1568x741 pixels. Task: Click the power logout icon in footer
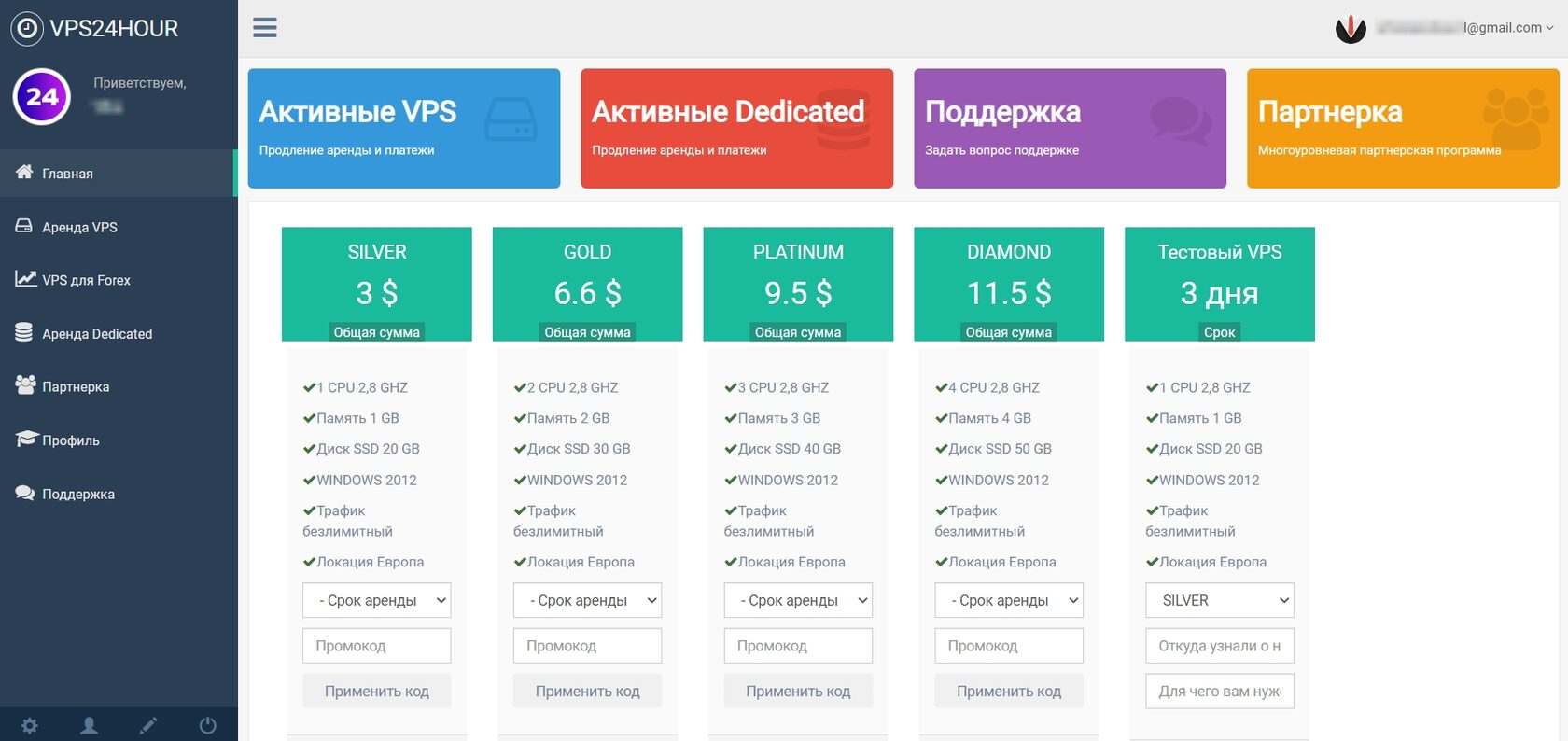(208, 725)
